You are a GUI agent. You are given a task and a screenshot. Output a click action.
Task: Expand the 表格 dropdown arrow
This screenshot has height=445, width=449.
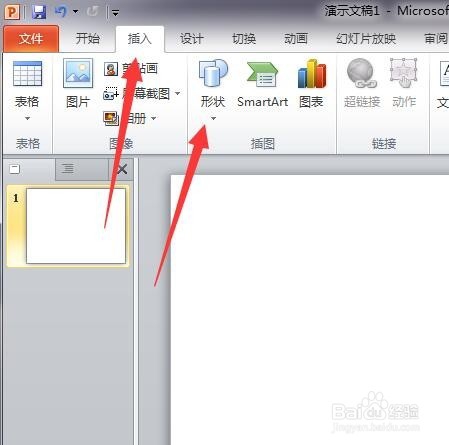point(27,118)
